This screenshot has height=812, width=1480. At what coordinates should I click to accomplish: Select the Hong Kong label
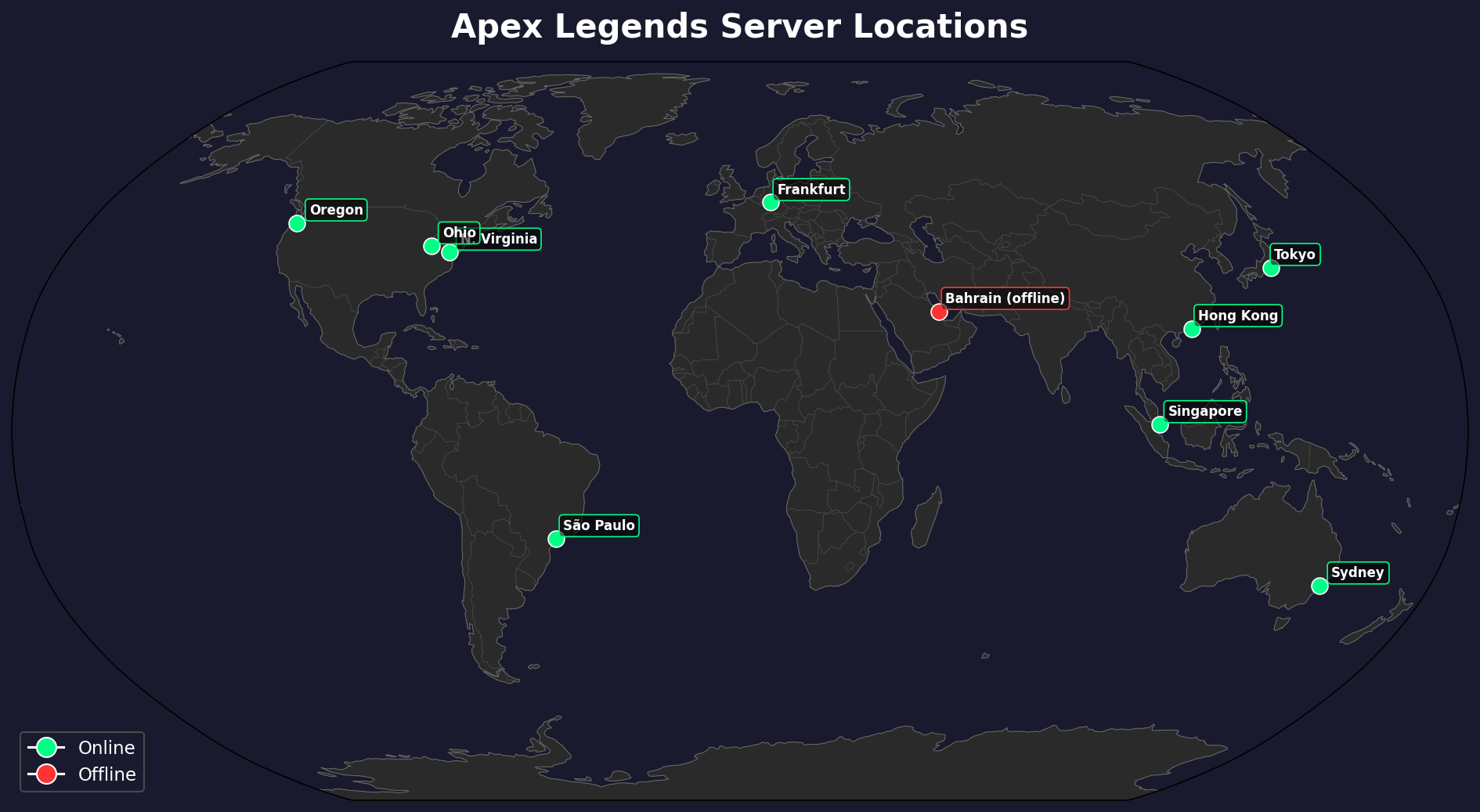tap(1238, 316)
